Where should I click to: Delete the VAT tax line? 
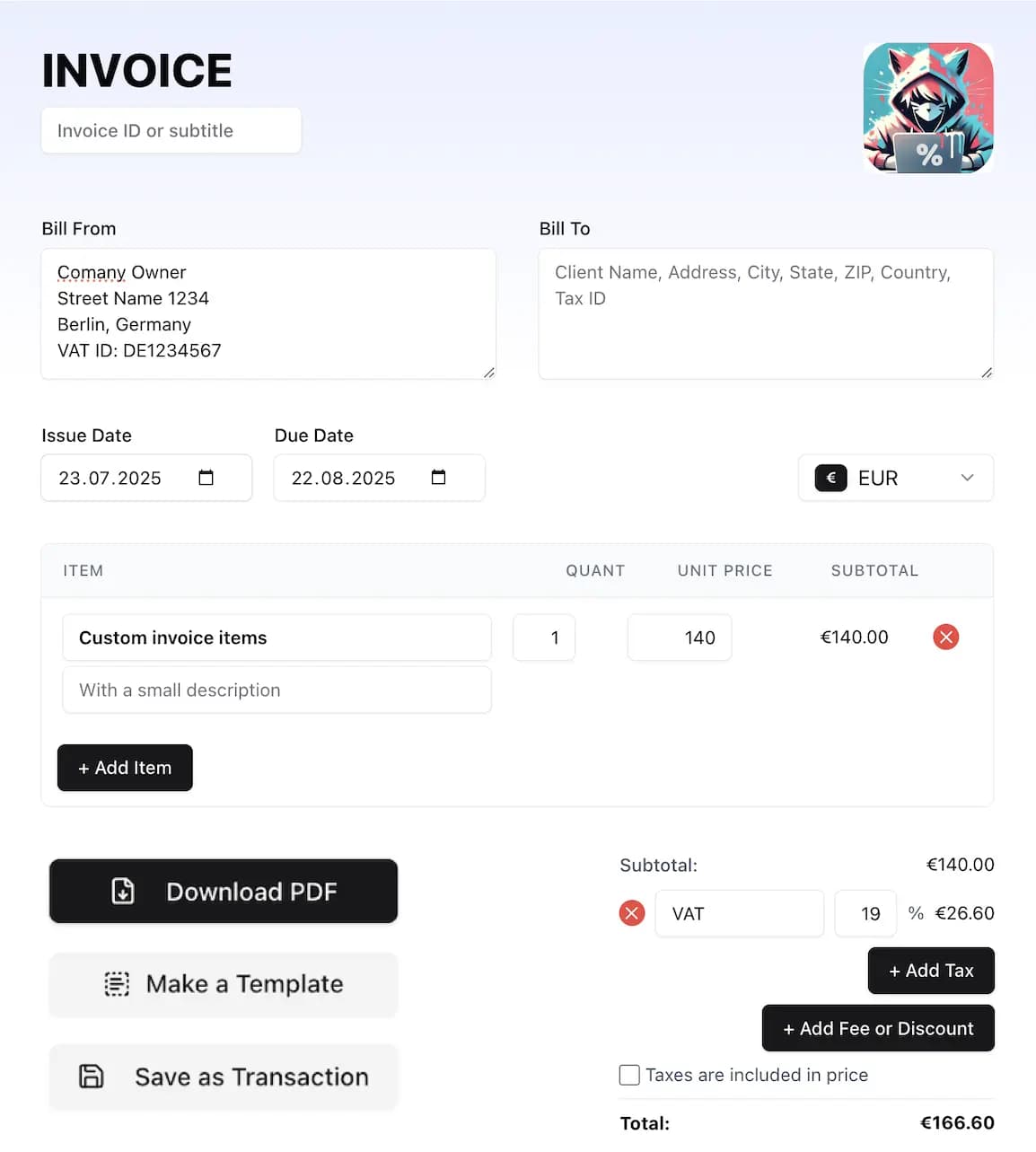pyautogui.click(x=632, y=913)
